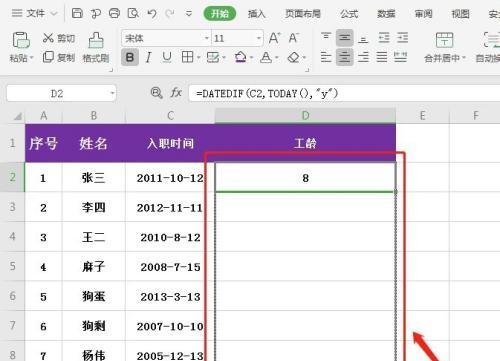Redo the last undone action
This screenshot has width=500, height=361.
170,14
